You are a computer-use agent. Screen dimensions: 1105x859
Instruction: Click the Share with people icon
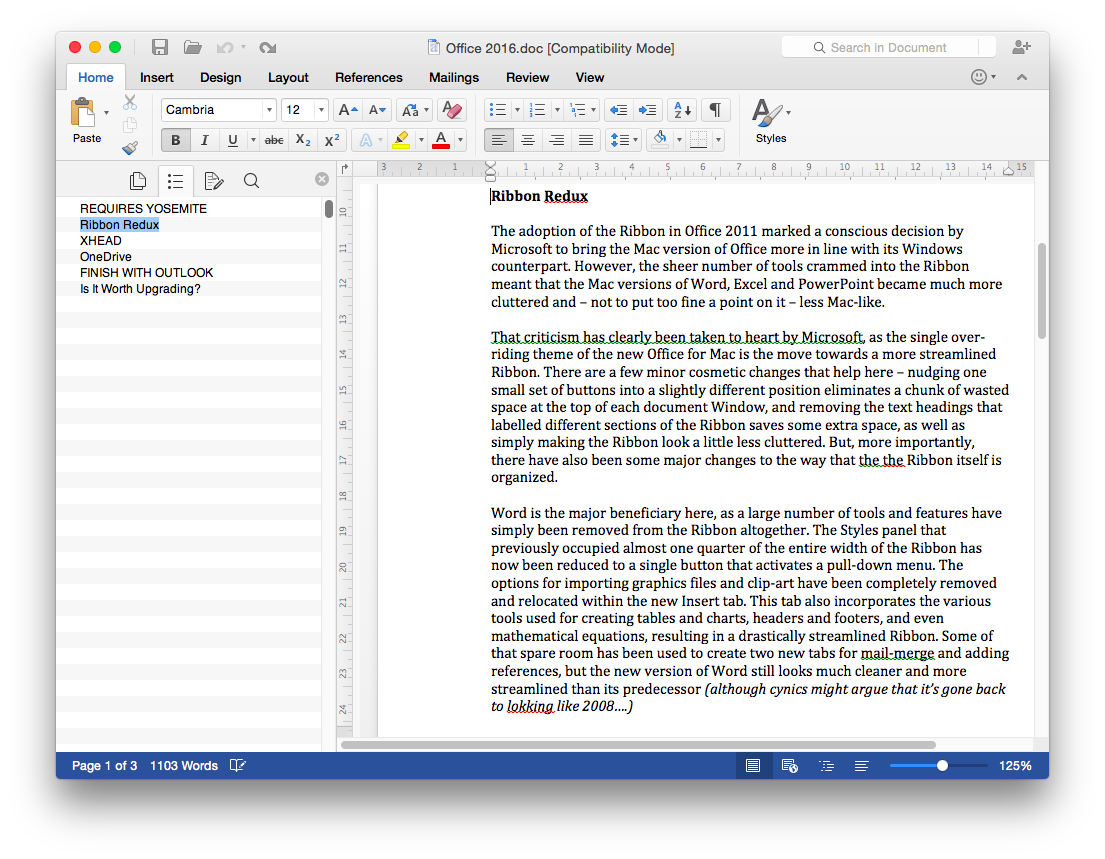pos(1021,47)
